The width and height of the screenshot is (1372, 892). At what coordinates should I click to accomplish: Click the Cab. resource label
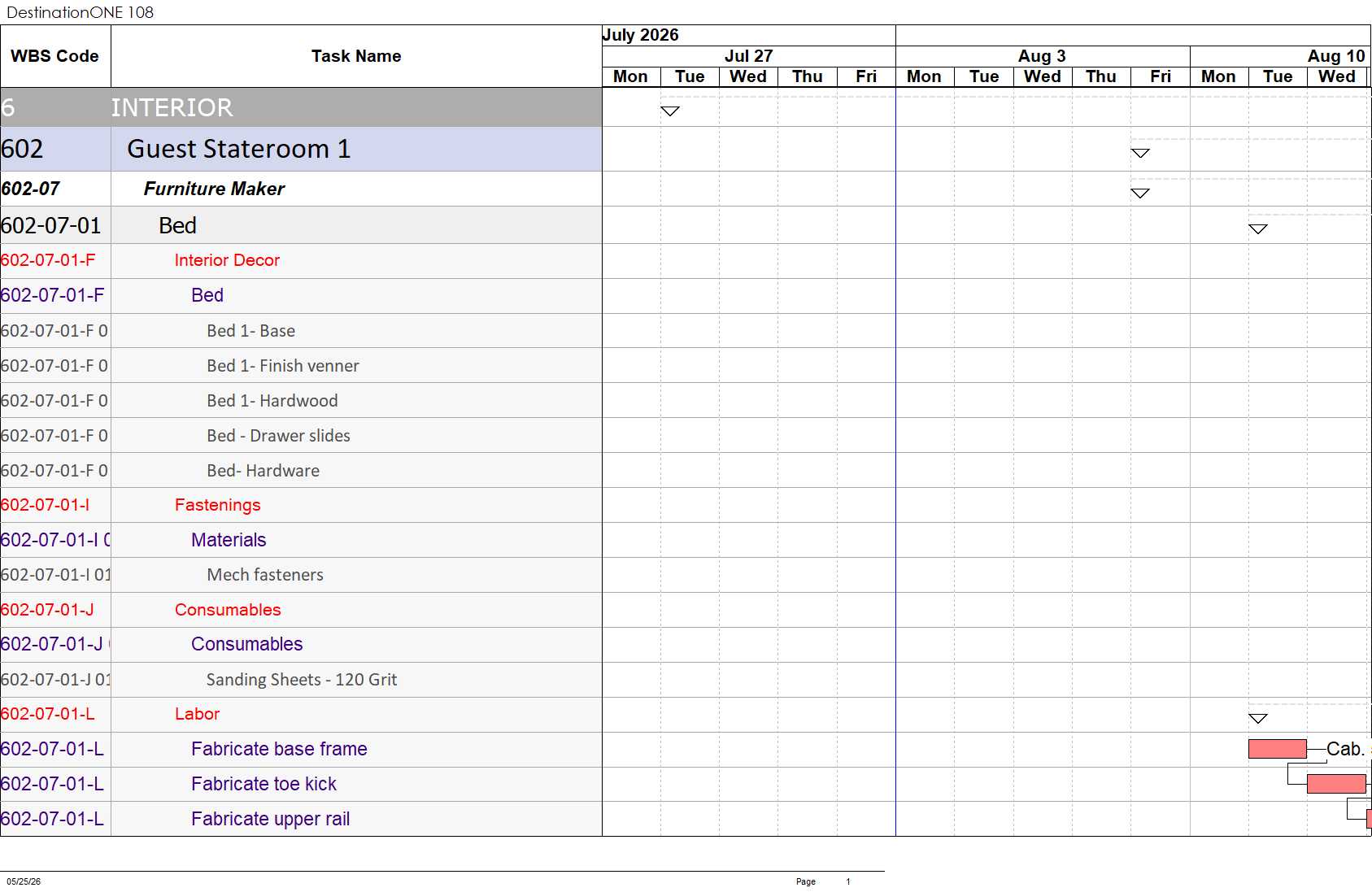click(x=1345, y=749)
